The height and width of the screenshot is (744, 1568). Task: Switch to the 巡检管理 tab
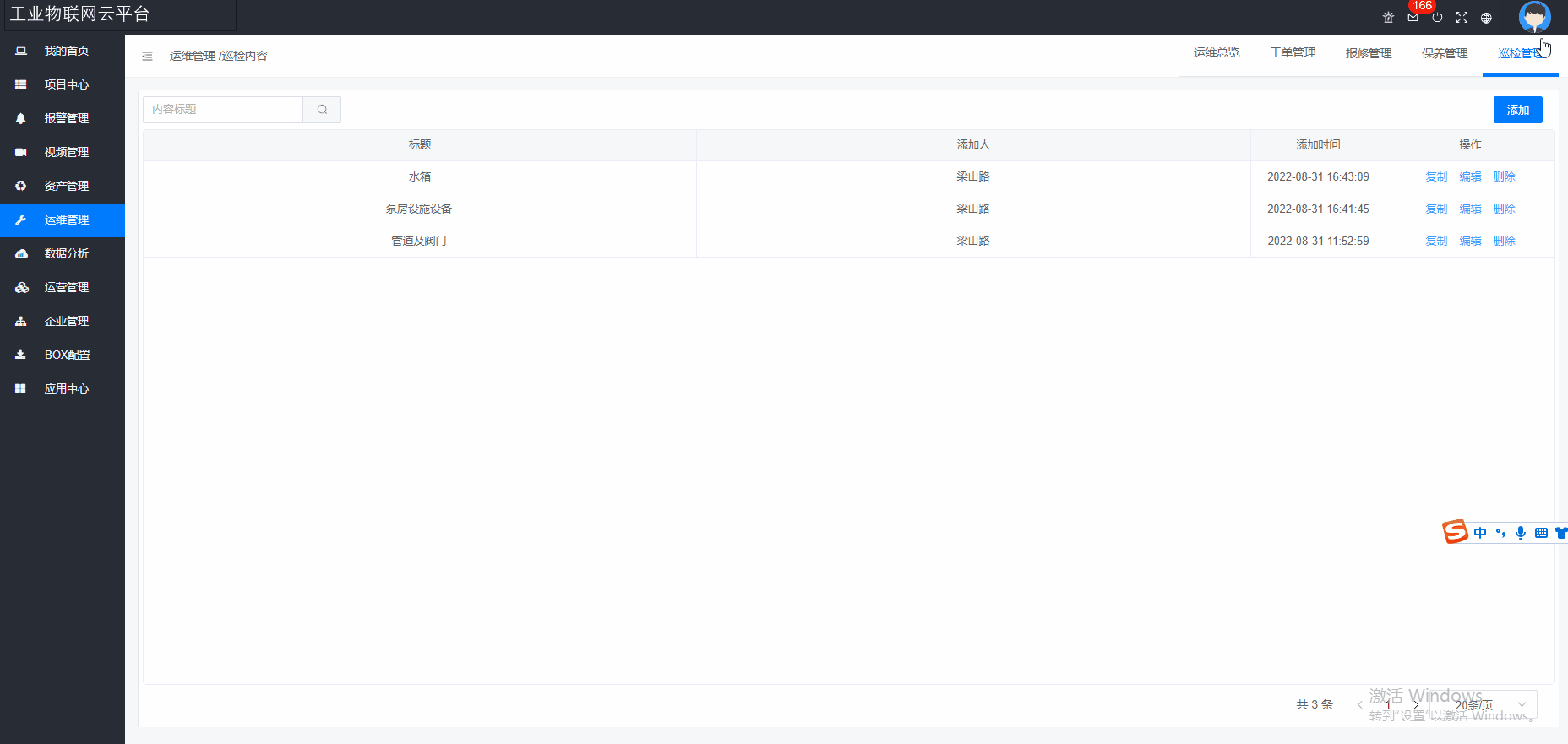pos(1520,53)
